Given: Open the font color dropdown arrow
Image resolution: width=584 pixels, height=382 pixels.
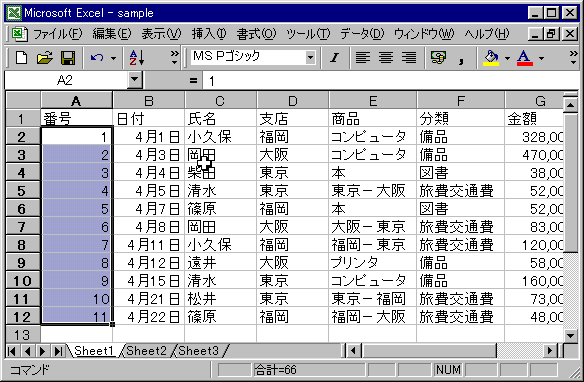Looking at the screenshot, I should click(541, 58).
